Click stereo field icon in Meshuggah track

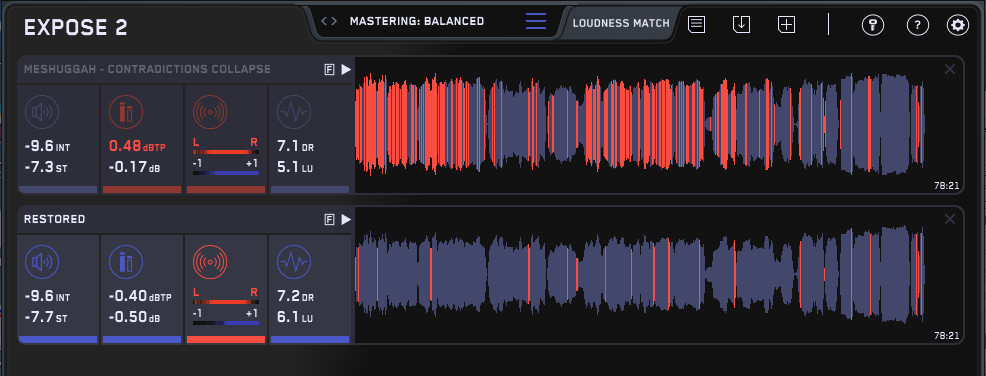pos(210,113)
